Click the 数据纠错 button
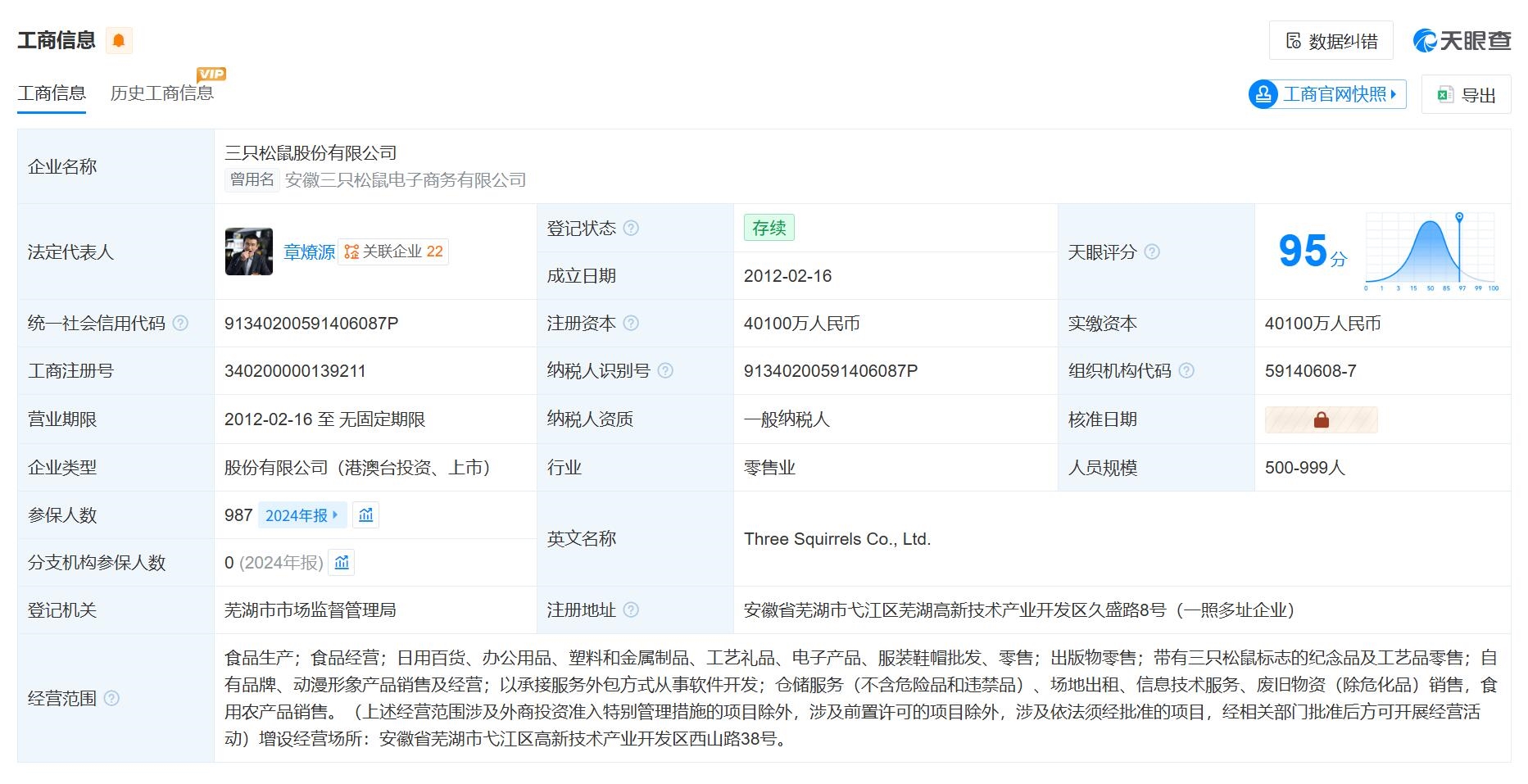 point(1331,41)
